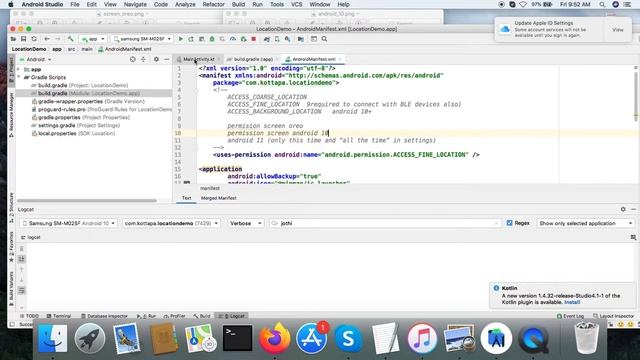This screenshot has height=360, width=640.
Task: Open the com.kottapa.locationdemo process dropdown
Action: [171, 223]
